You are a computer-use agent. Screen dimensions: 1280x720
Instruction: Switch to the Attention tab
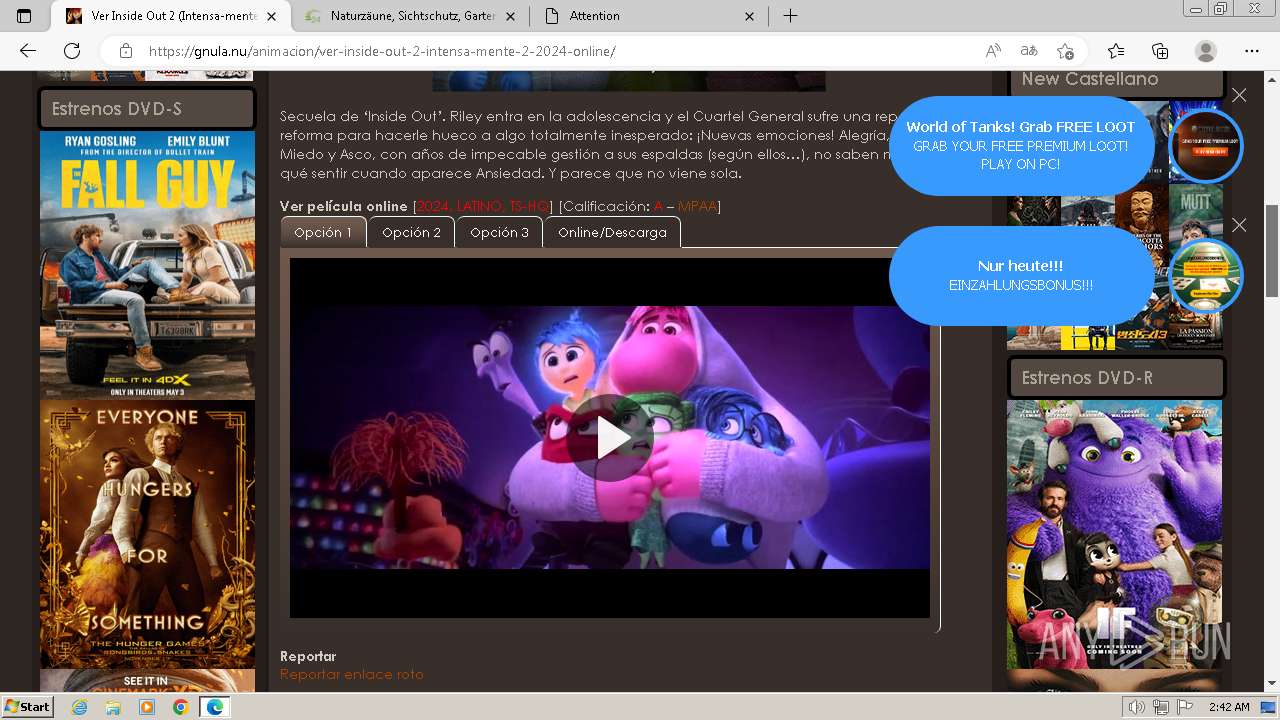pos(650,16)
